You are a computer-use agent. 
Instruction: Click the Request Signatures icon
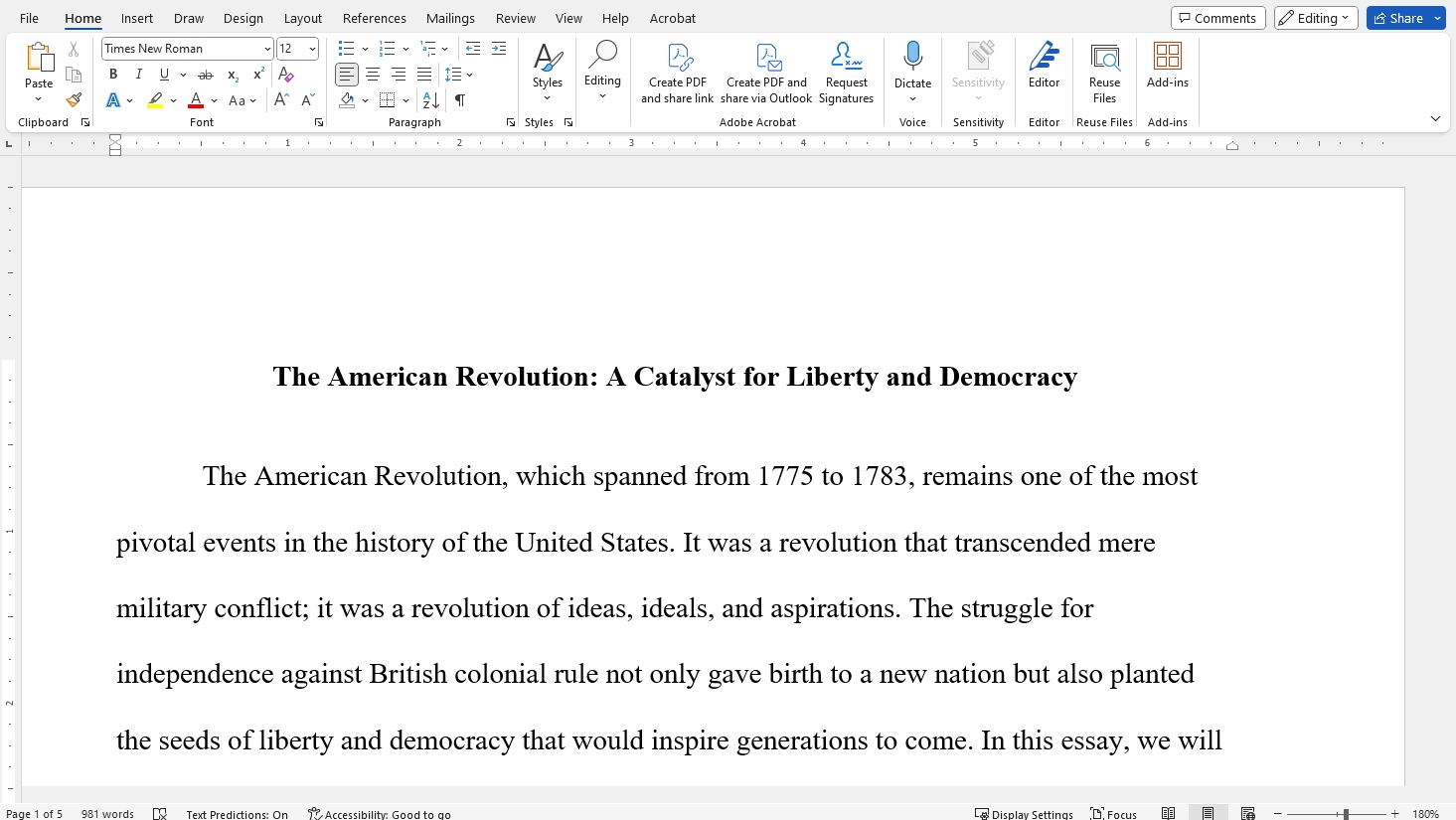click(x=846, y=58)
